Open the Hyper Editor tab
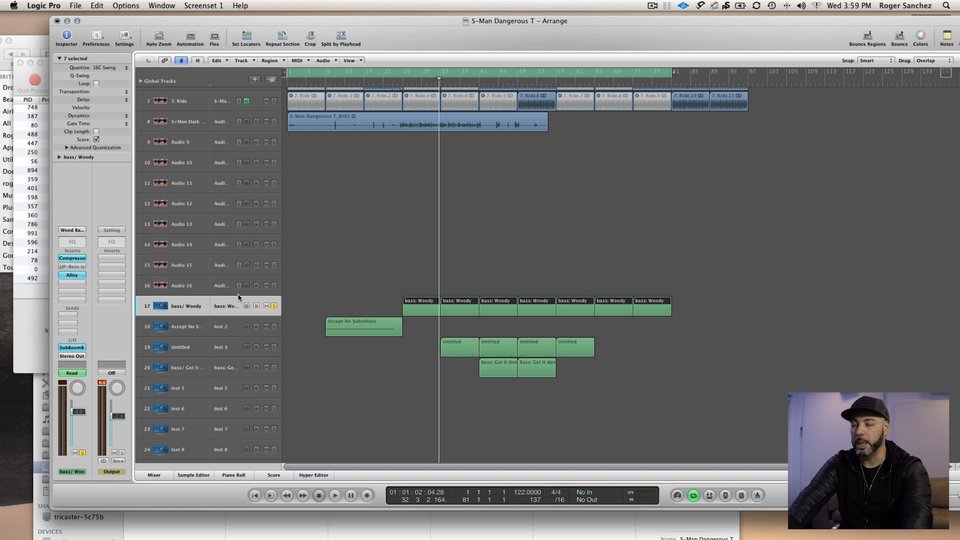 point(313,475)
